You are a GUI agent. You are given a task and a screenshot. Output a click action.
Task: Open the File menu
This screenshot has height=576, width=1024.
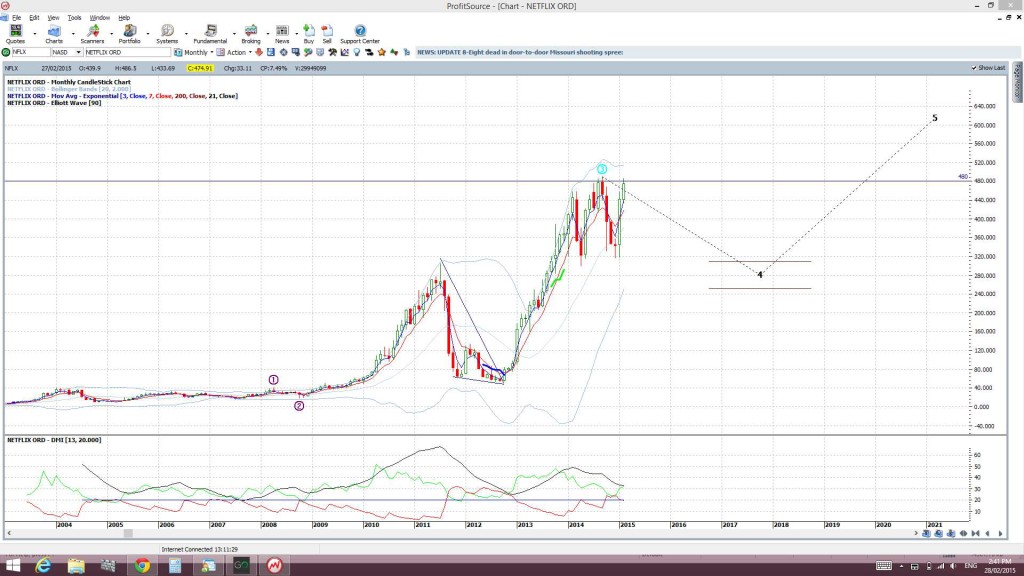pyautogui.click(x=16, y=18)
